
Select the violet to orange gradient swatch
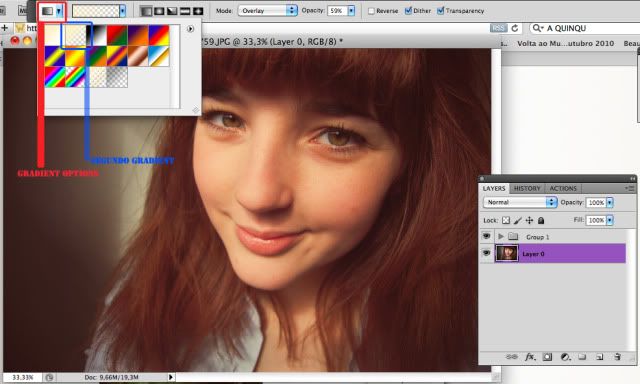[138, 35]
